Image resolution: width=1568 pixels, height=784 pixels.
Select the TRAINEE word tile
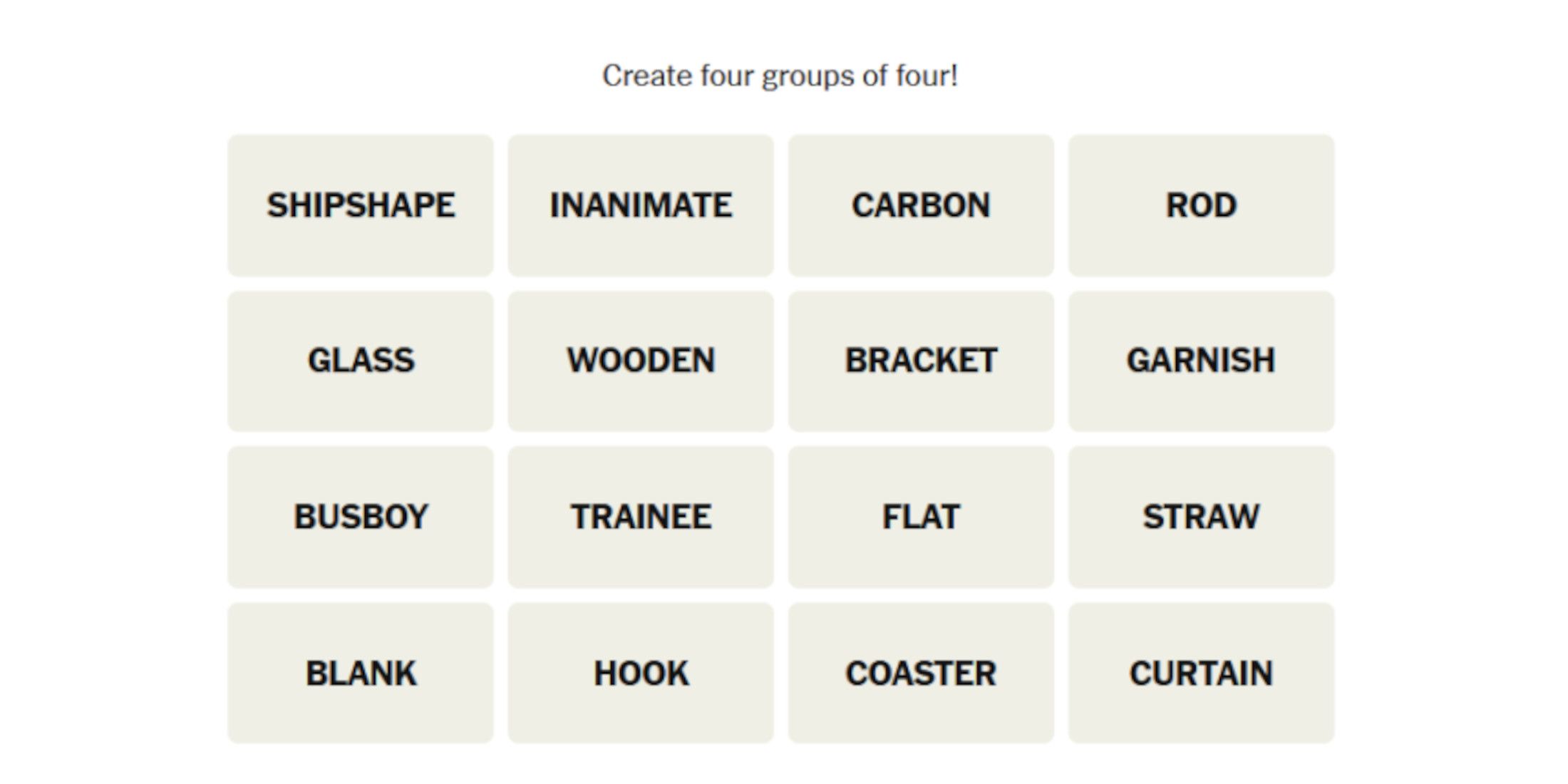click(x=641, y=517)
